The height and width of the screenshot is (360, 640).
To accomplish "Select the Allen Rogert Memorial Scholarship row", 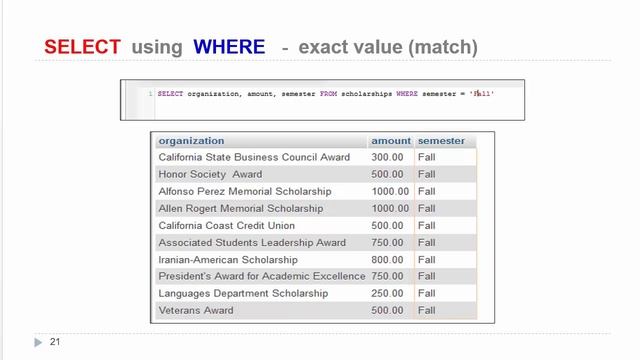I will 316,209.
